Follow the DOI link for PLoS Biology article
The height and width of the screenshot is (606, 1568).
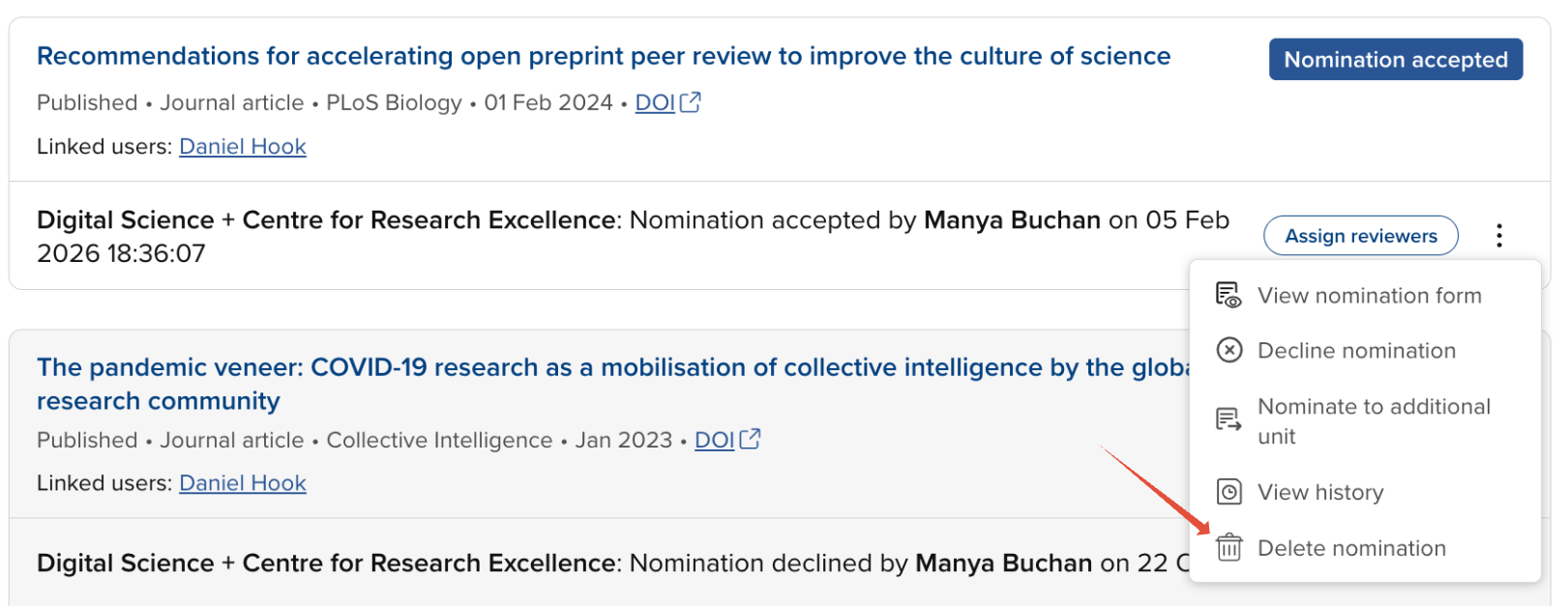coord(655,102)
